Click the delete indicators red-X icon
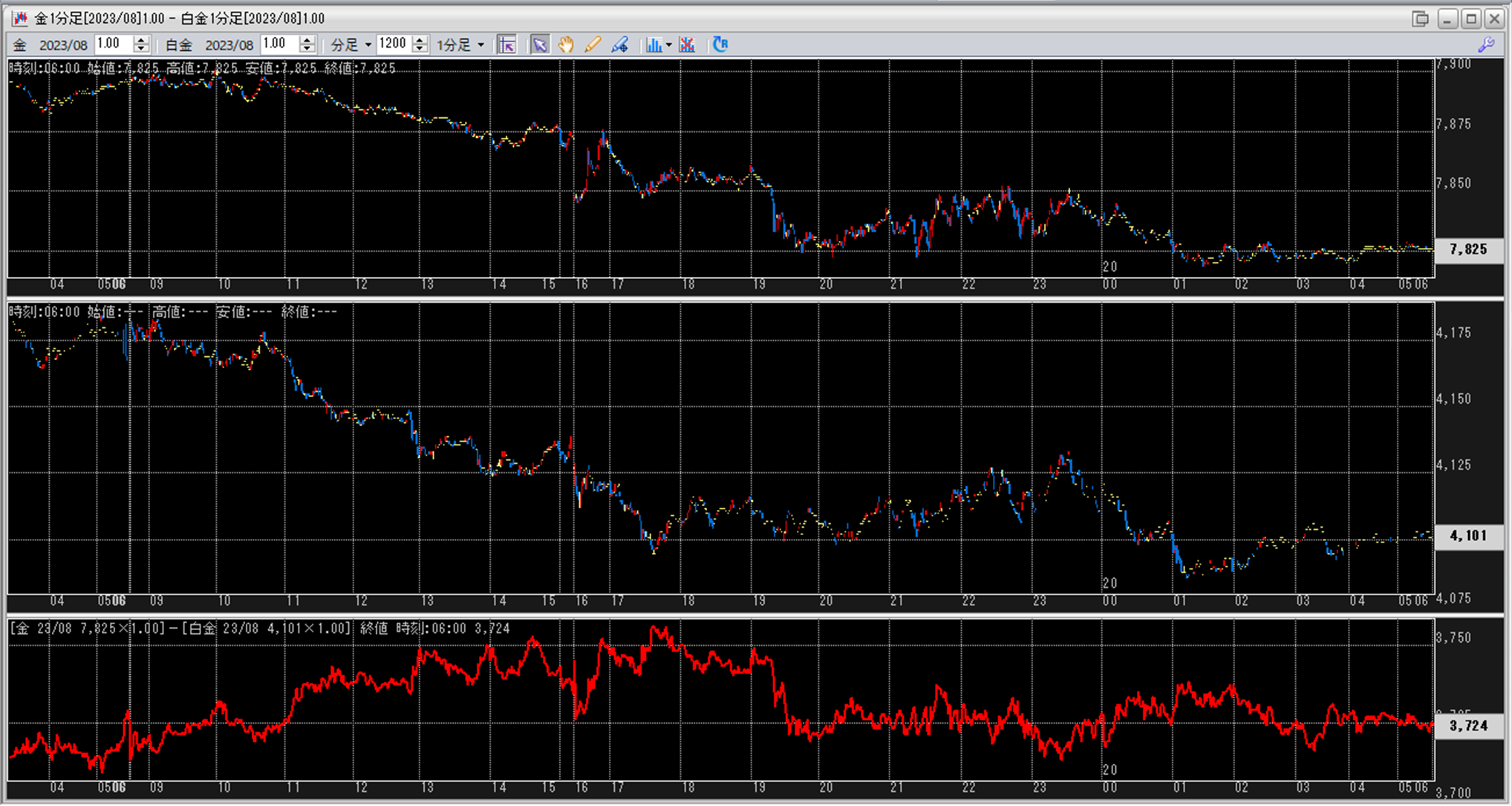 point(687,45)
